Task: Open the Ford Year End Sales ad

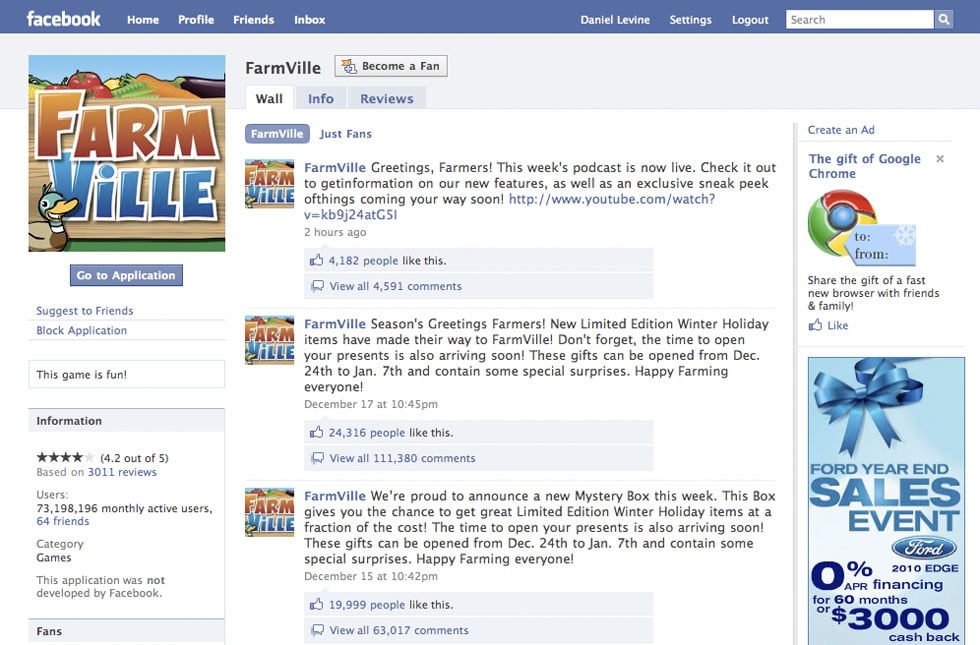Action: coord(886,501)
